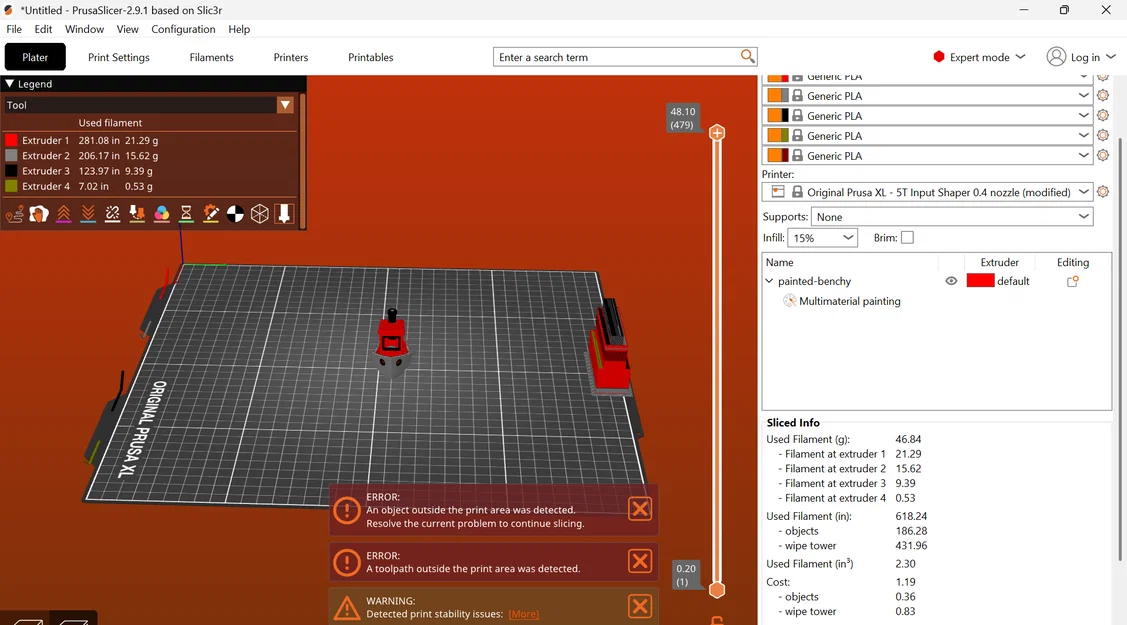
Task: Switch to the Plater tab
Action: [34, 57]
